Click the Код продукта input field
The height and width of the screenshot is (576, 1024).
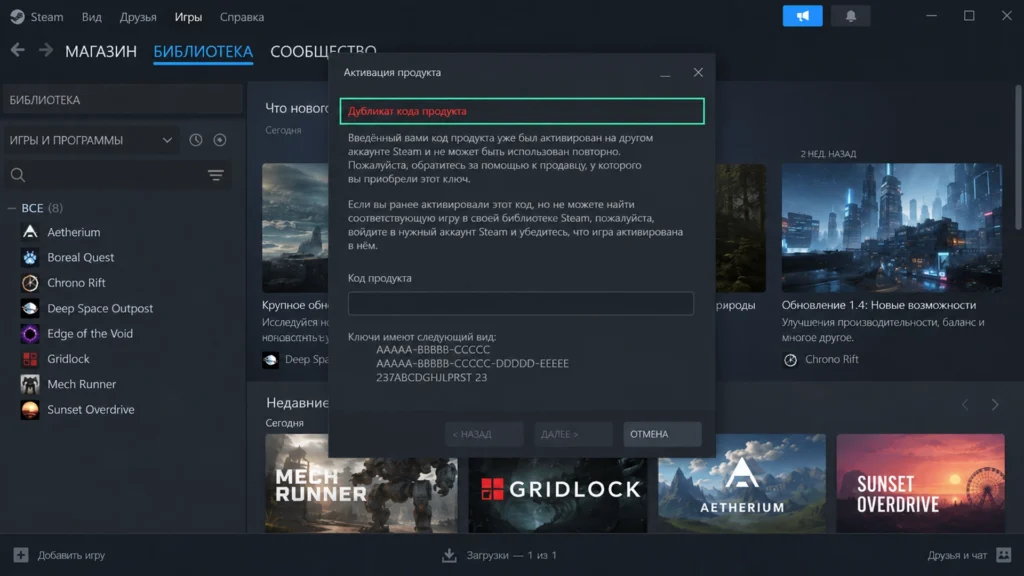[x=520, y=304]
